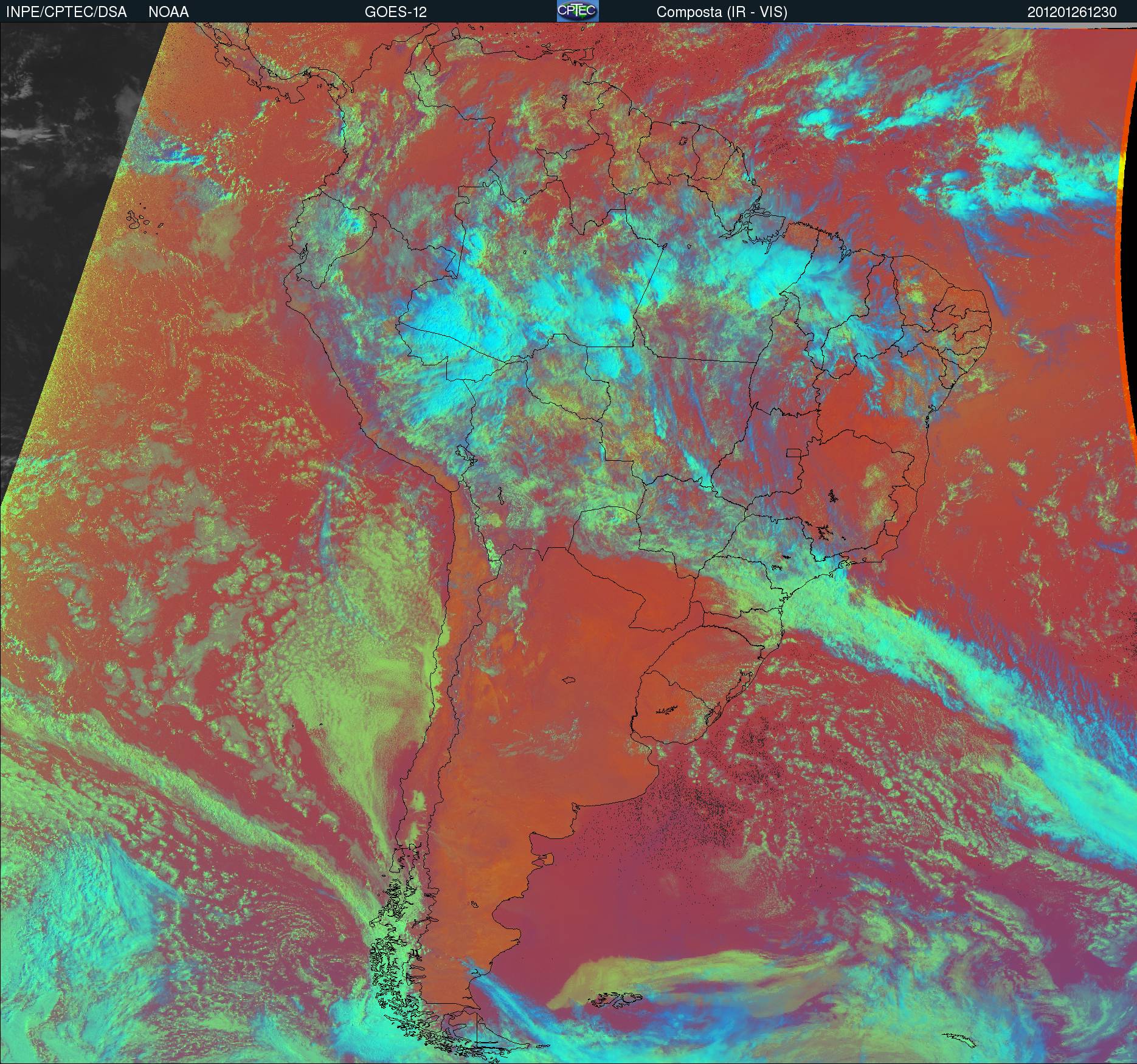Click the CPTEC logo in the header

578,12
